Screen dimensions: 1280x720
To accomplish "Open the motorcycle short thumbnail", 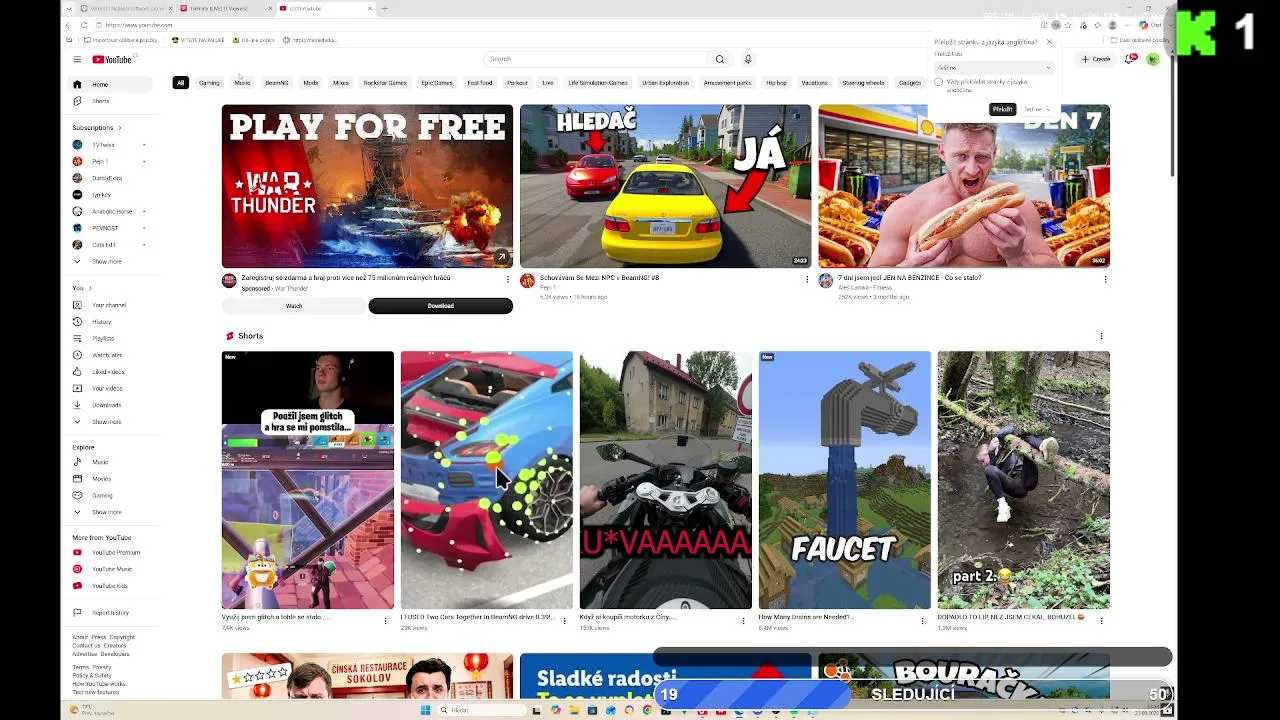I will (666, 480).
